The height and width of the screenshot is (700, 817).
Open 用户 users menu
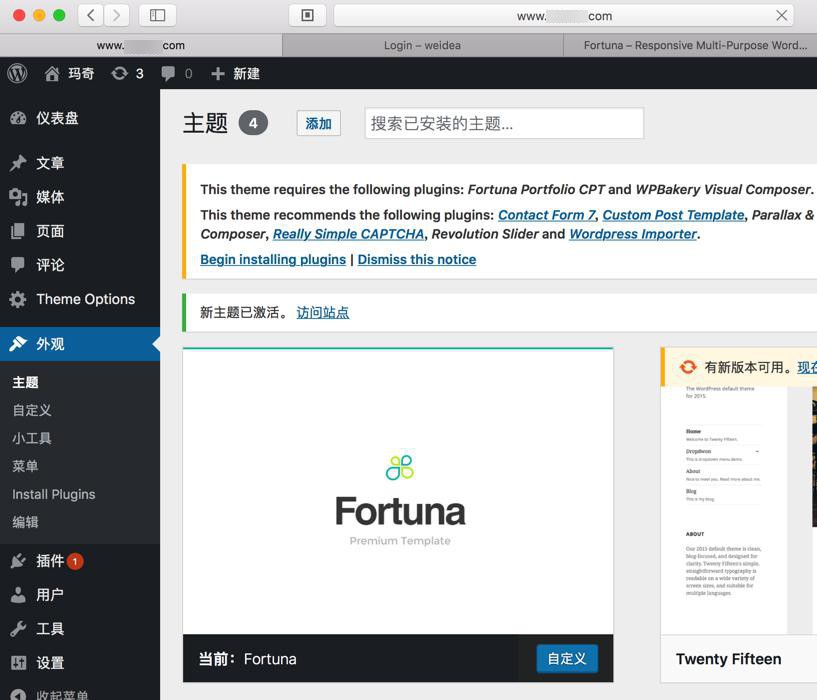(x=80, y=595)
